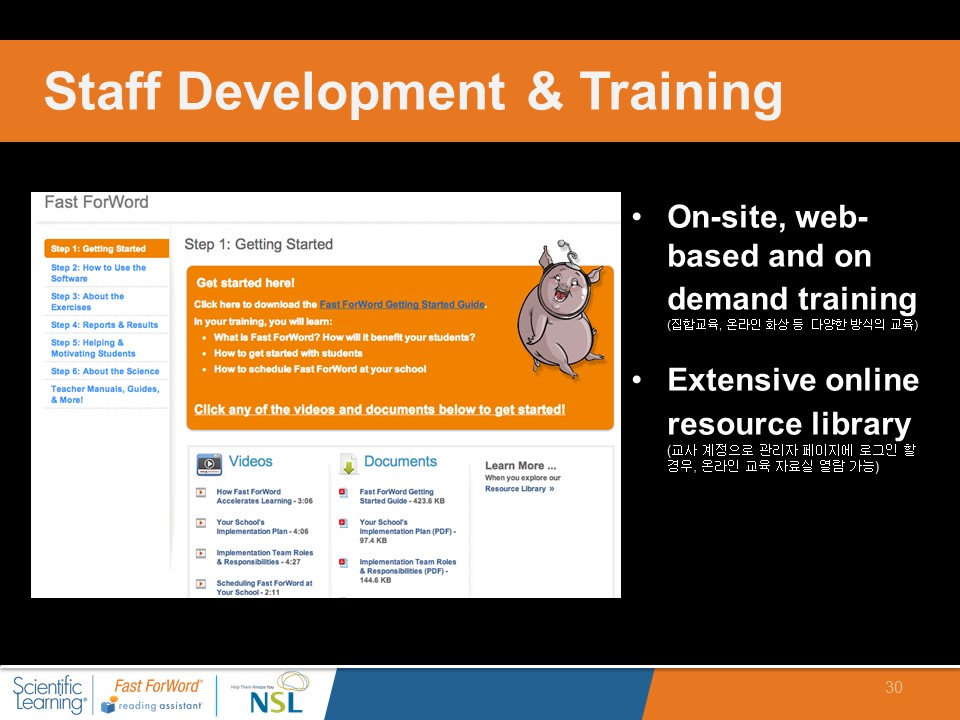Open the Resource Library link
The height and width of the screenshot is (720, 960).
coord(519,489)
